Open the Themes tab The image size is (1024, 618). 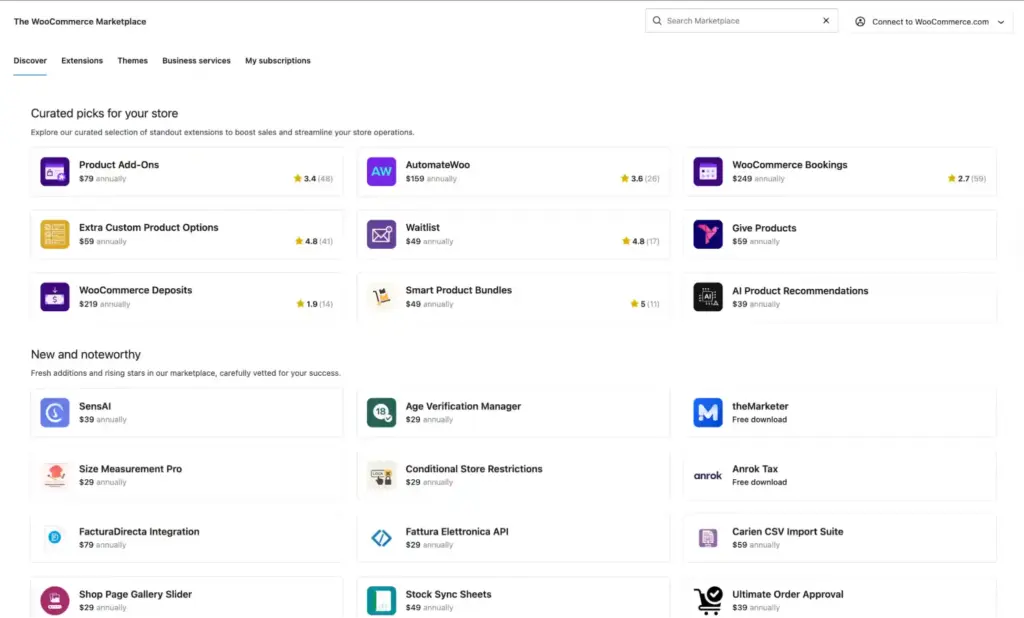click(132, 60)
